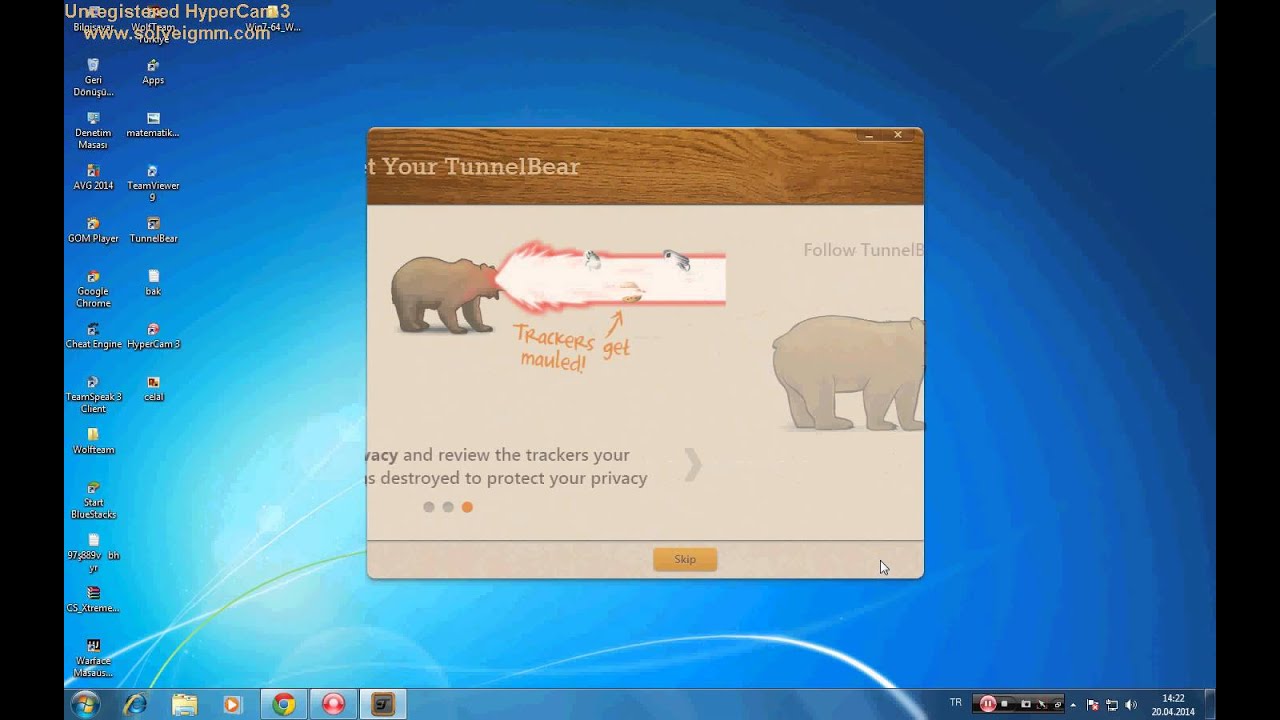Open the Apps desktop shortcut
Viewport: 1280px width, 720px height.
point(153,72)
